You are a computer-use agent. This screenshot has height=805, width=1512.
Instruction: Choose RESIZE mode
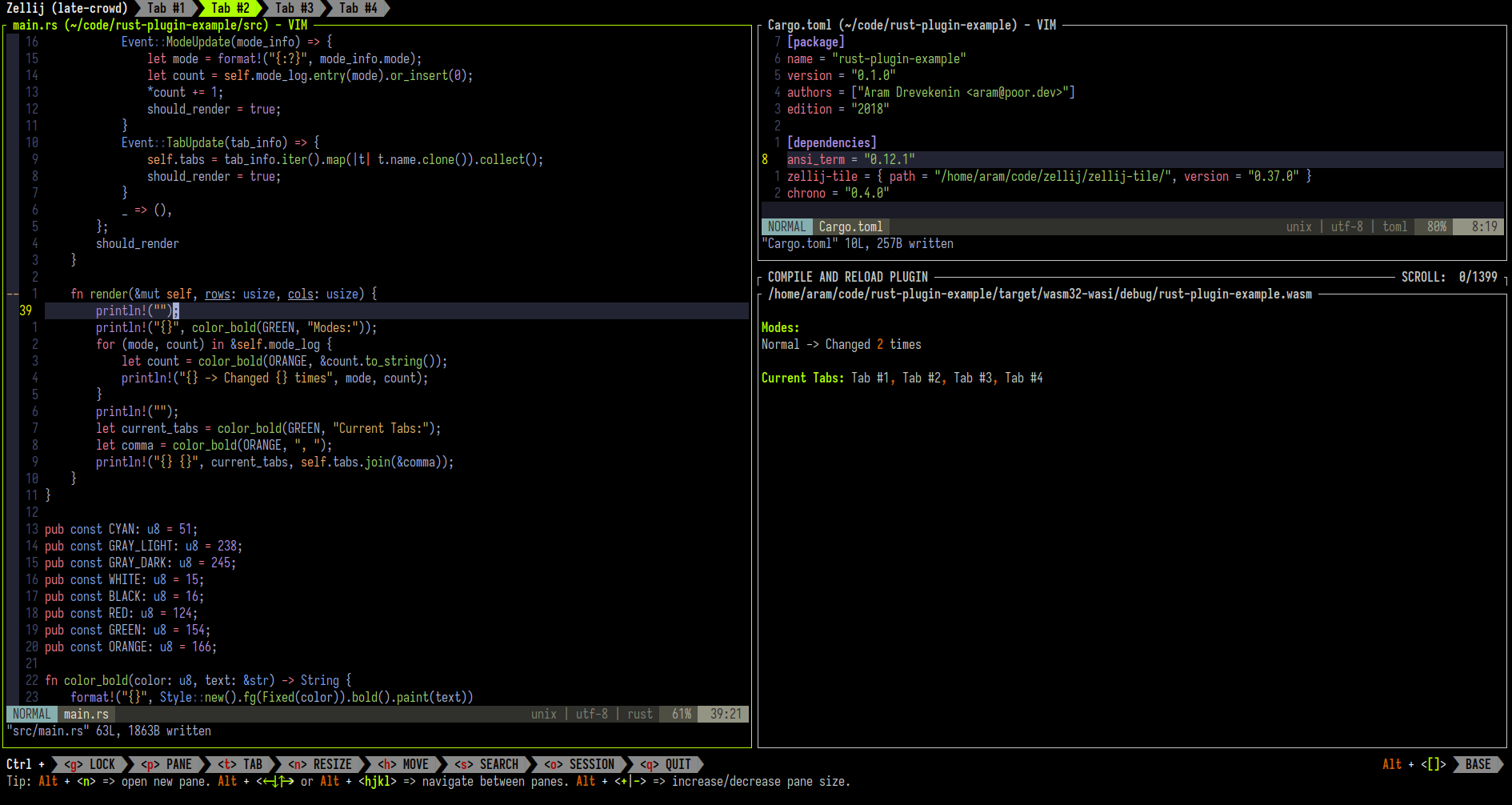pyautogui.click(x=320, y=764)
